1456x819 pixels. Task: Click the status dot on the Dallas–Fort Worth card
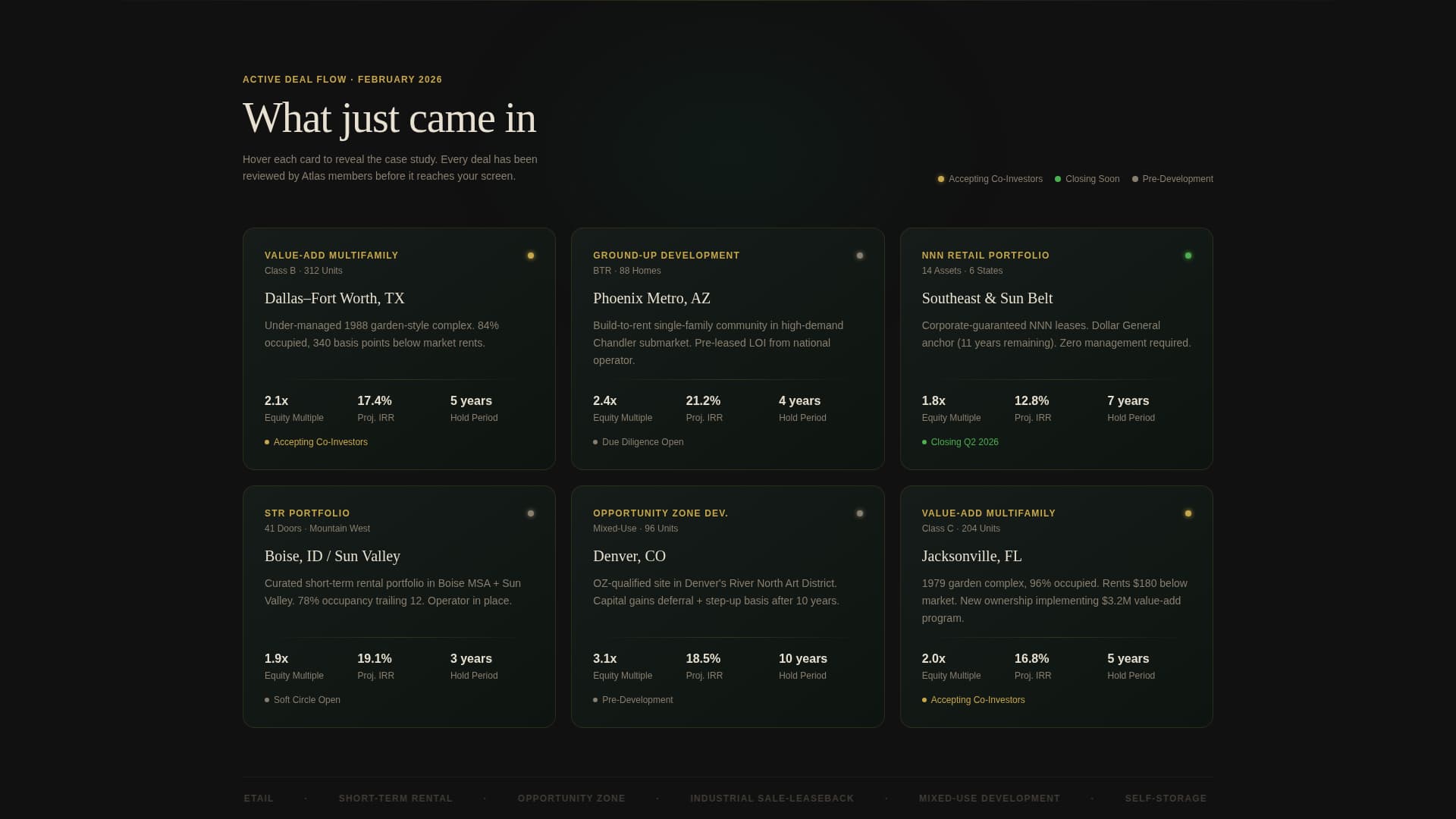(530, 256)
